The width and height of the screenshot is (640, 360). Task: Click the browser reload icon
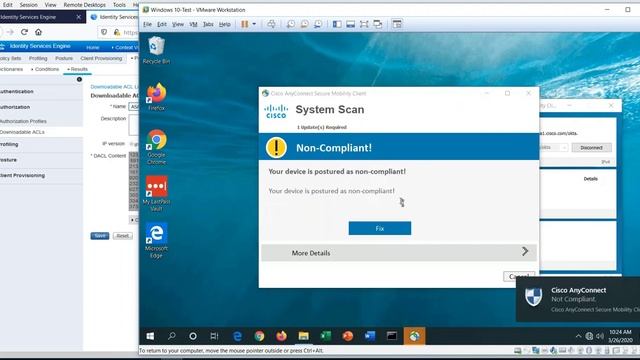click(24, 32)
